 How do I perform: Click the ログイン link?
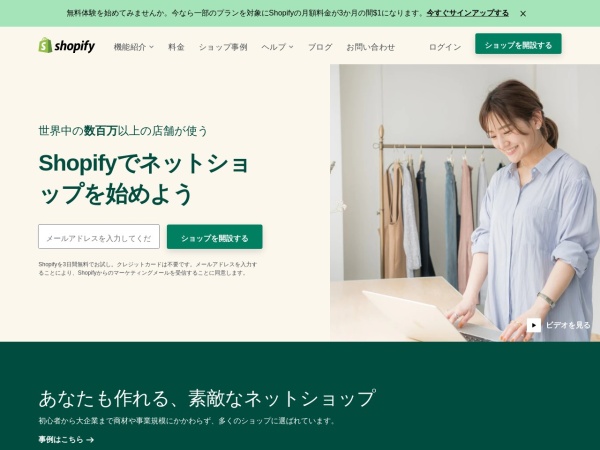coord(445,47)
